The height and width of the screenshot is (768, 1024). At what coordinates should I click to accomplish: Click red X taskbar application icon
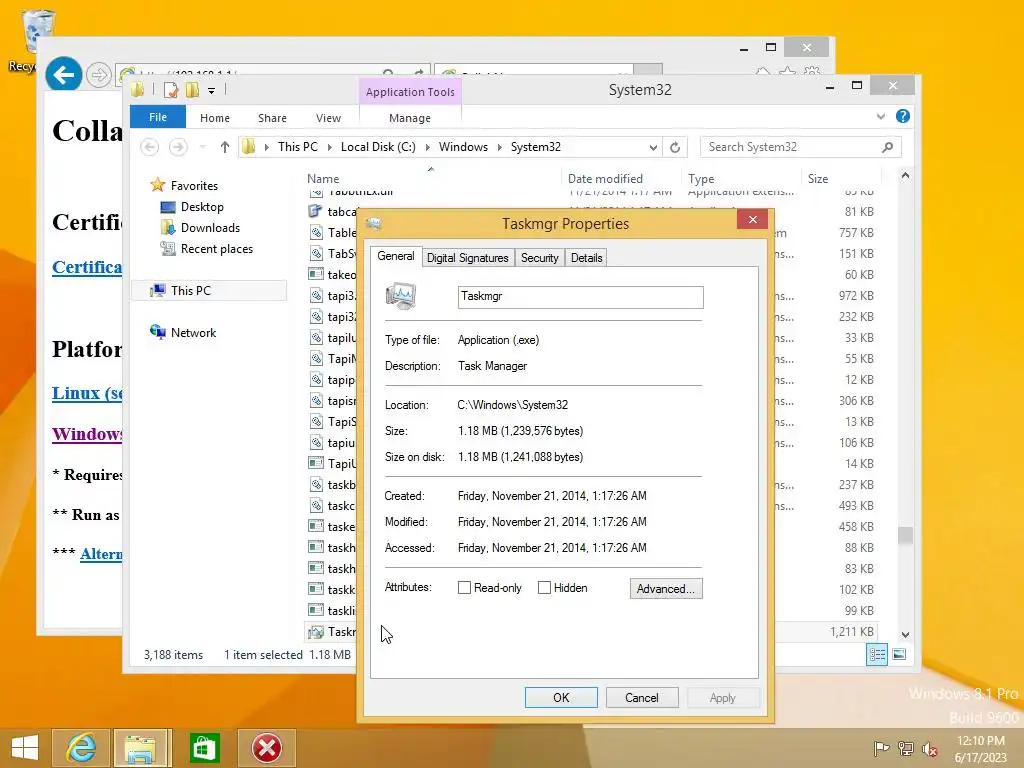point(266,748)
